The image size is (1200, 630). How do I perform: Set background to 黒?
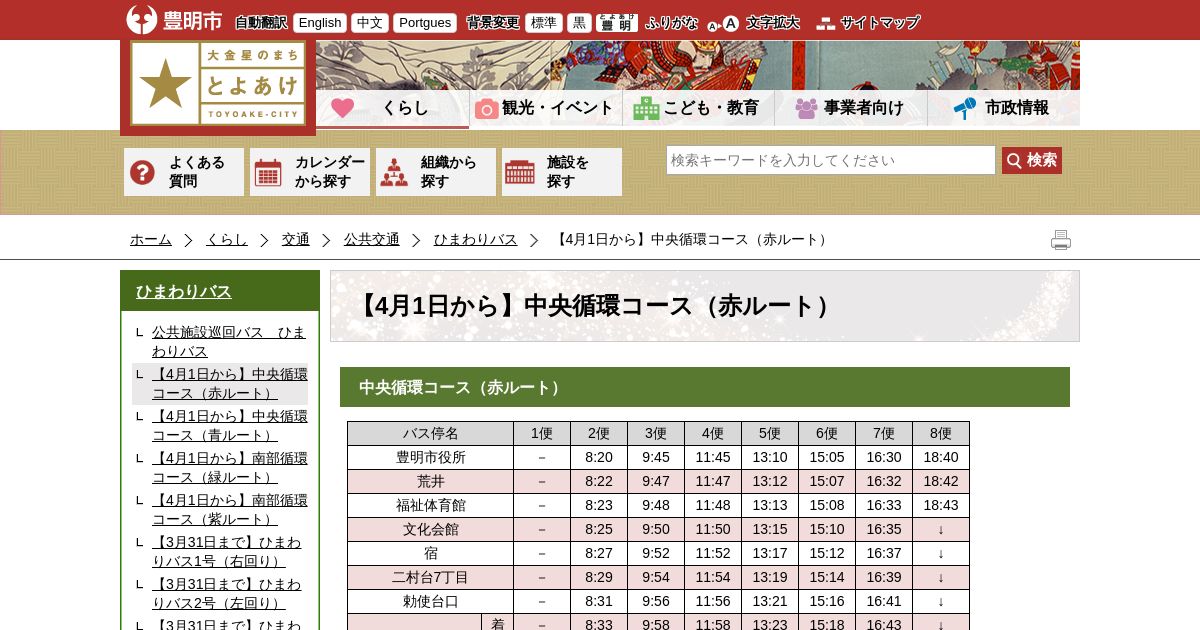point(579,22)
